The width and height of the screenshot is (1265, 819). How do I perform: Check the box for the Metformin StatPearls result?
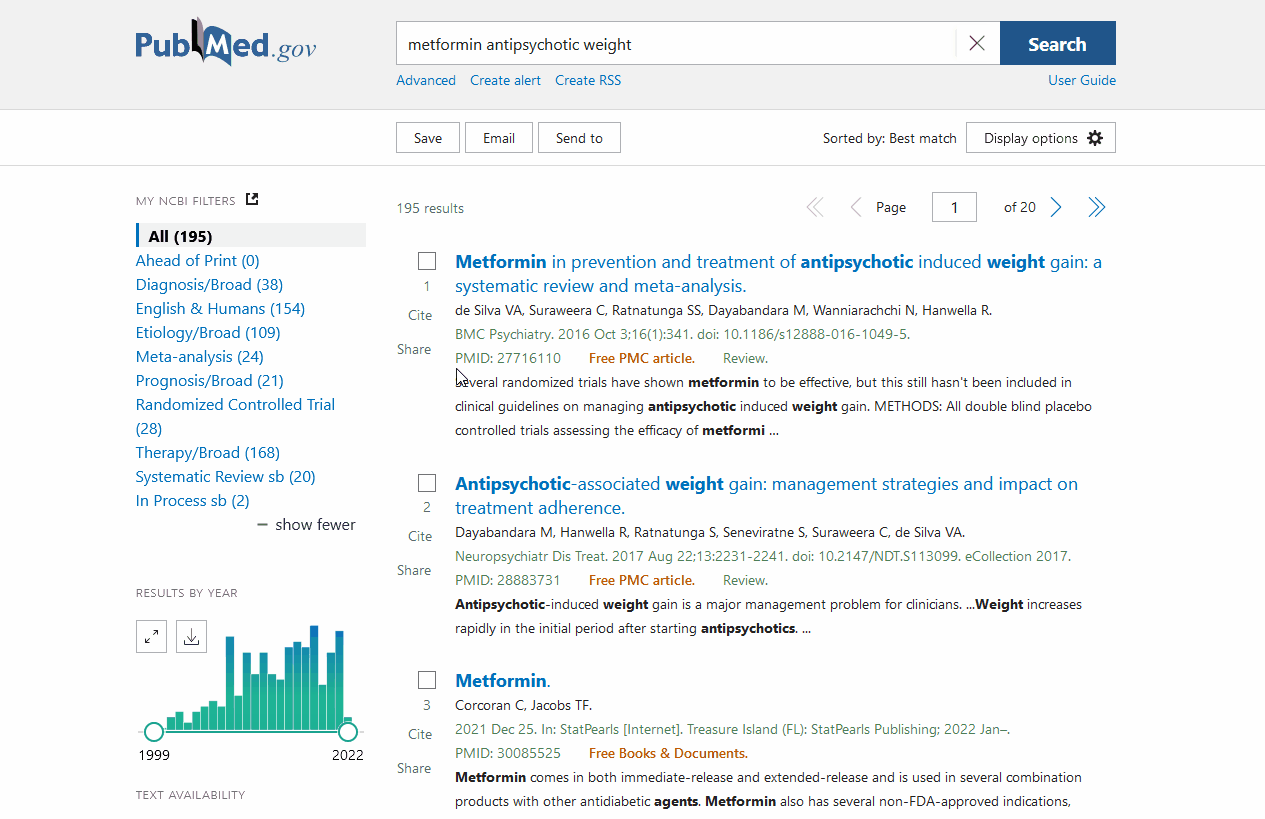point(427,680)
